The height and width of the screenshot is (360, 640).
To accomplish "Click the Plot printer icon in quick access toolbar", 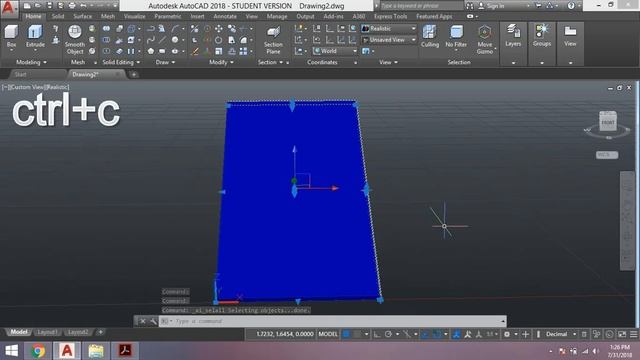I will pos(72,6).
